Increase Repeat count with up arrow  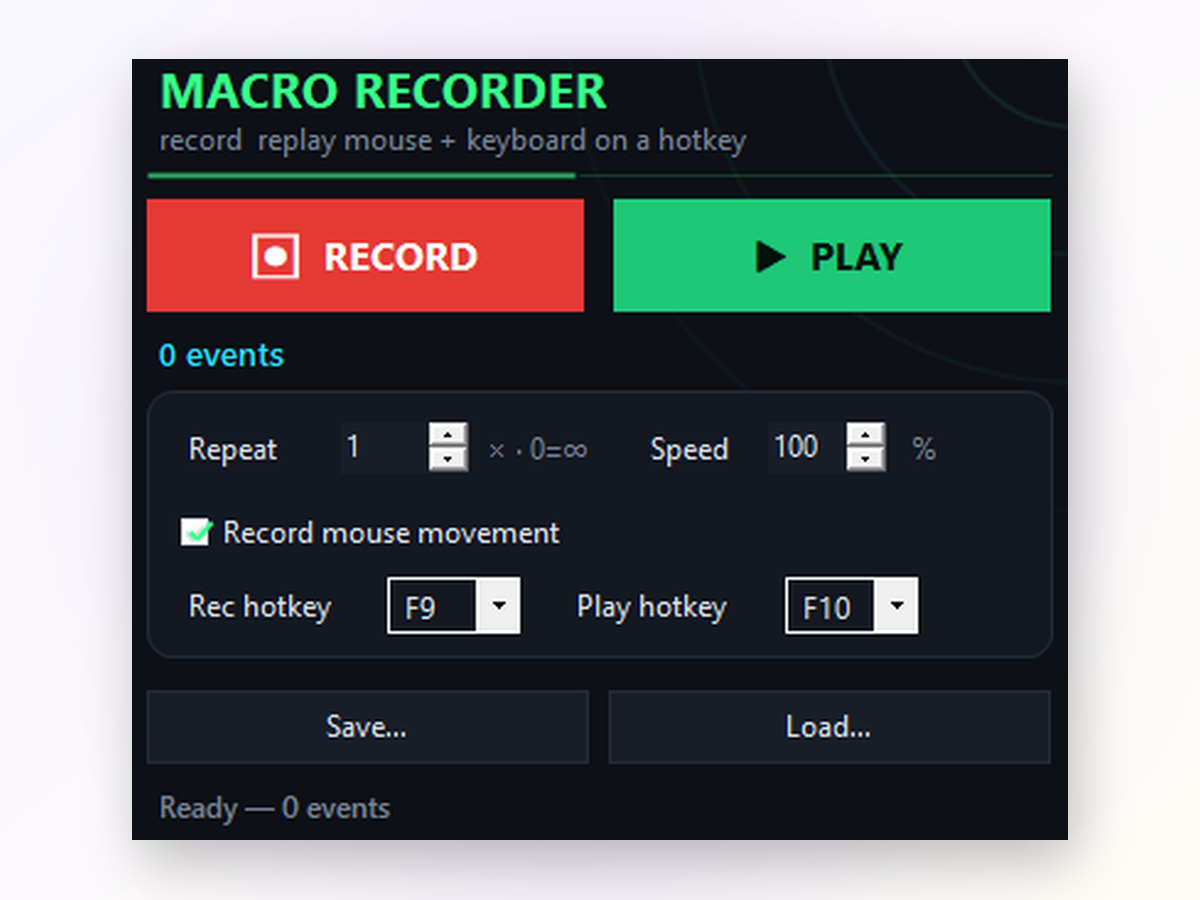(x=448, y=435)
